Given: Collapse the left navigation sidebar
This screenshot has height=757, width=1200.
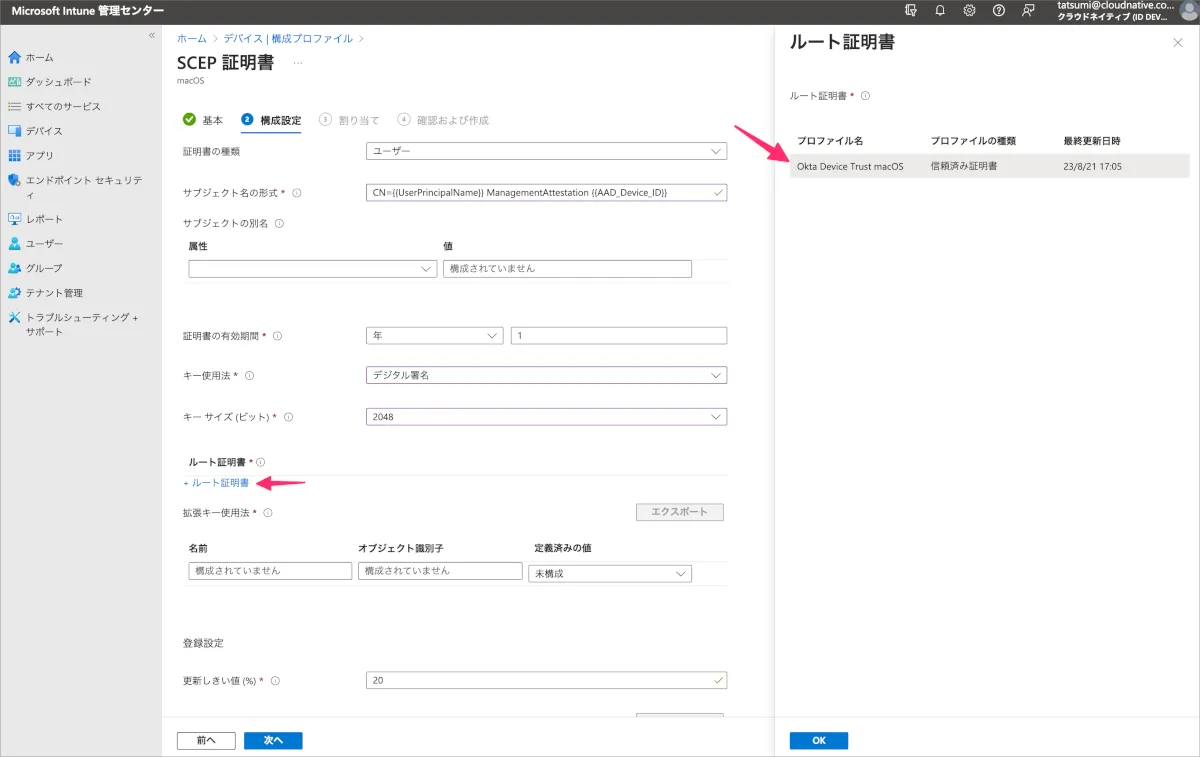Looking at the screenshot, I should pyautogui.click(x=152, y=35).
